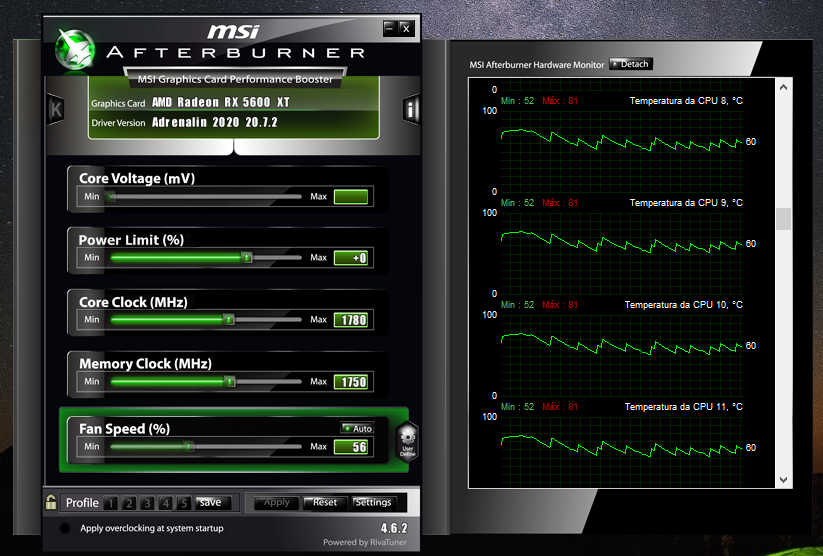Click the monitor scrollbar up arrow
The image size is (823, 556).
[783, 87]
